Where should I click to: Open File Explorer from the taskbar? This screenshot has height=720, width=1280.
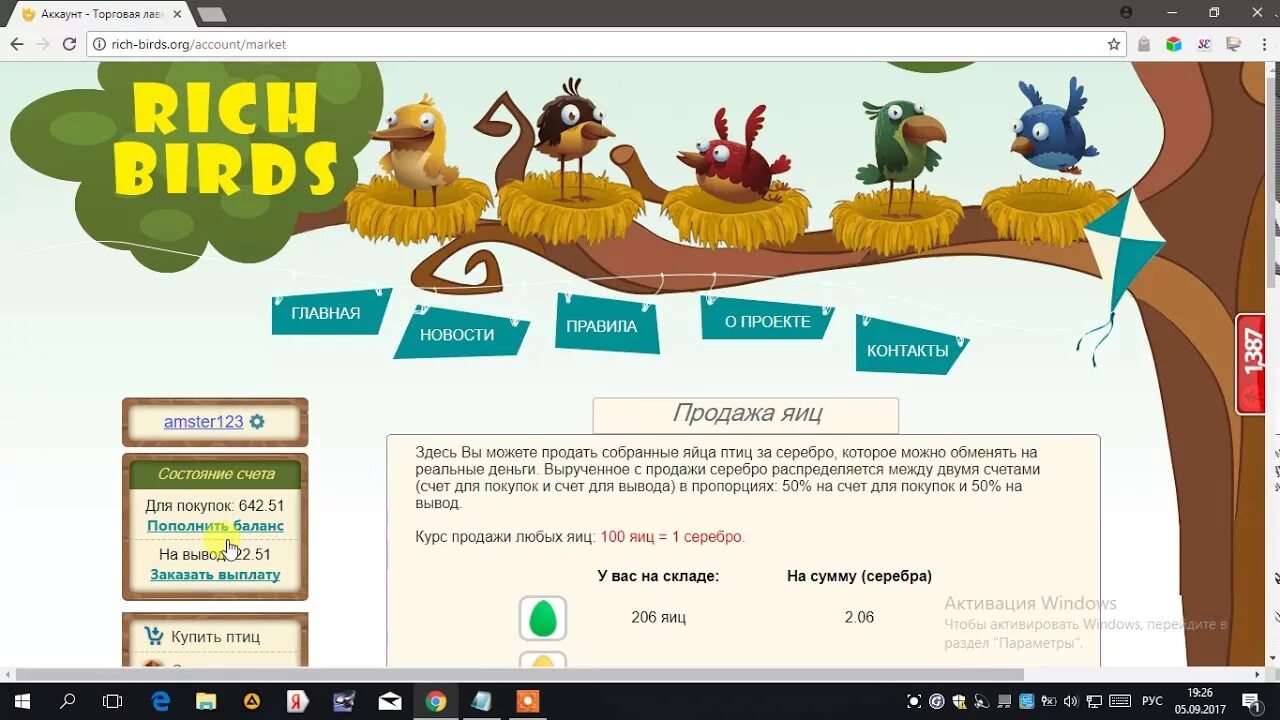coord(206,701)
